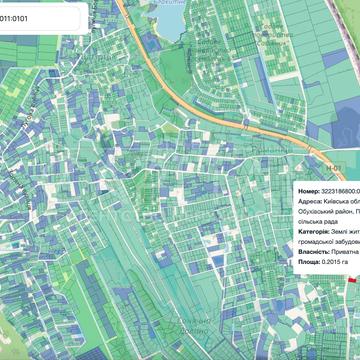This screenshot has height=360, width=360.
Task: Click the light blue lake area
Action: pos(169,20)
